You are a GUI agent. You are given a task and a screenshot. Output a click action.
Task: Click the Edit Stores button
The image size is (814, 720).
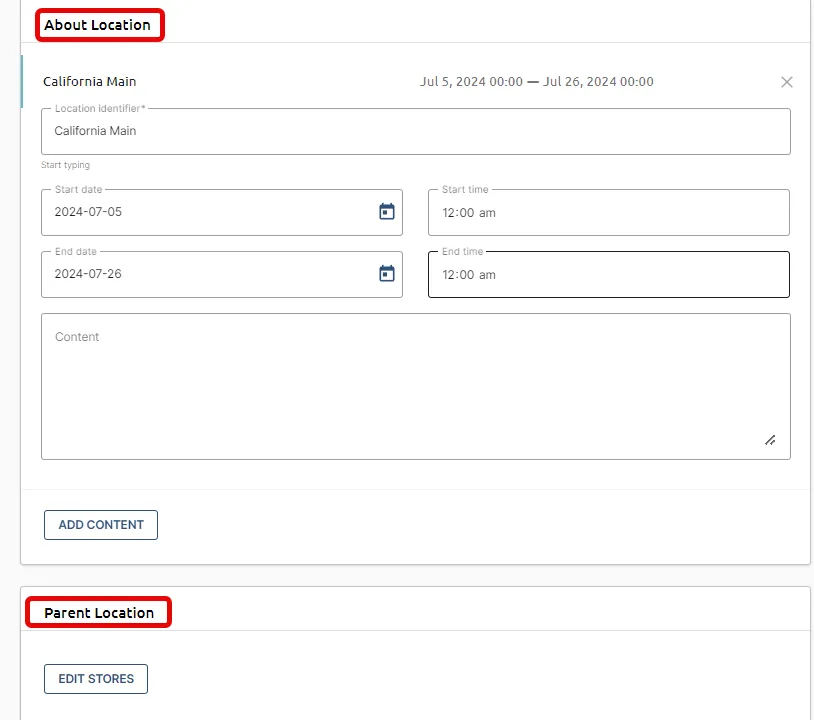(96, 679)
